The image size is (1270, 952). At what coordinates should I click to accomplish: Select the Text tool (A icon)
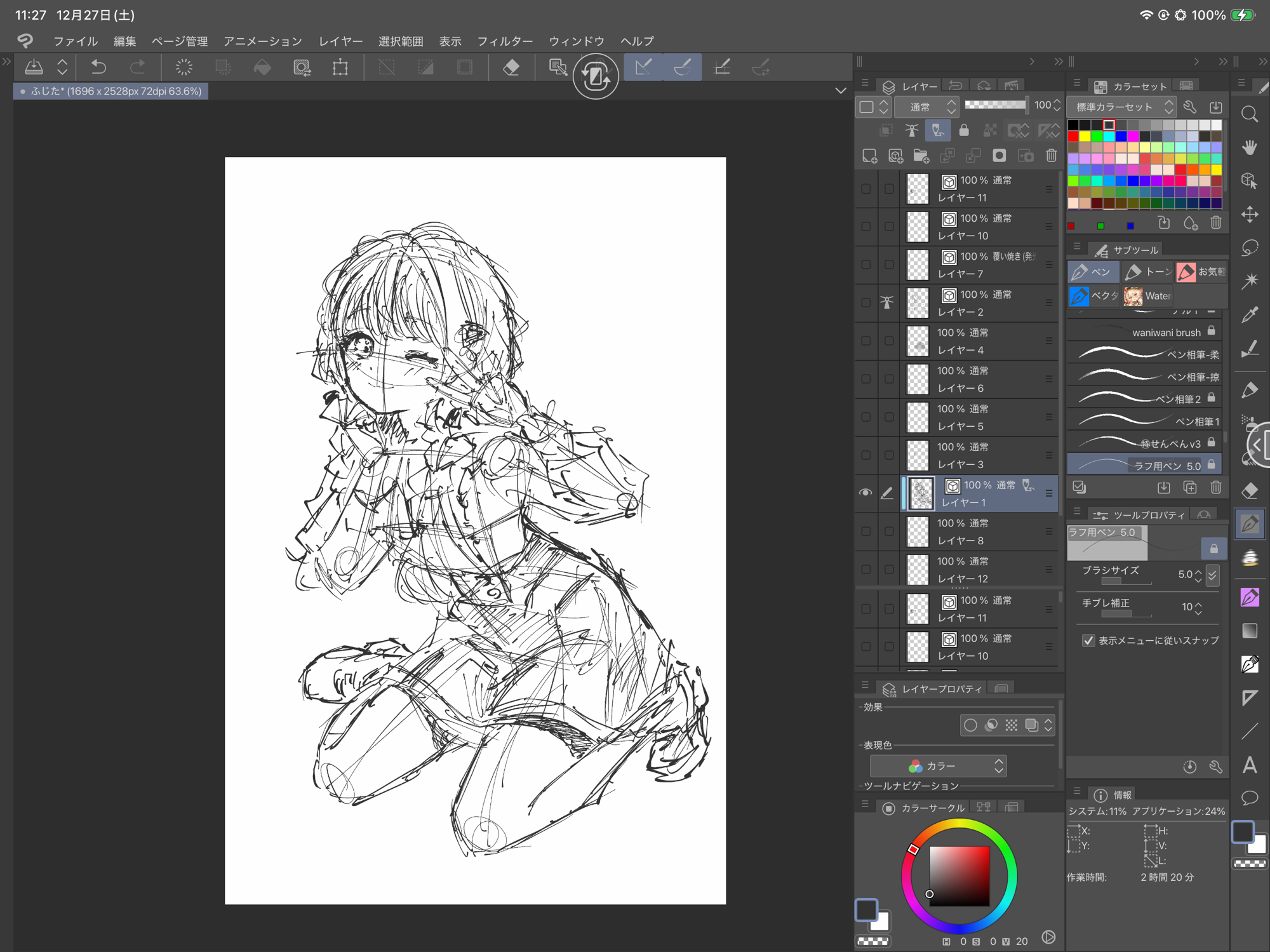[1249, 765]
